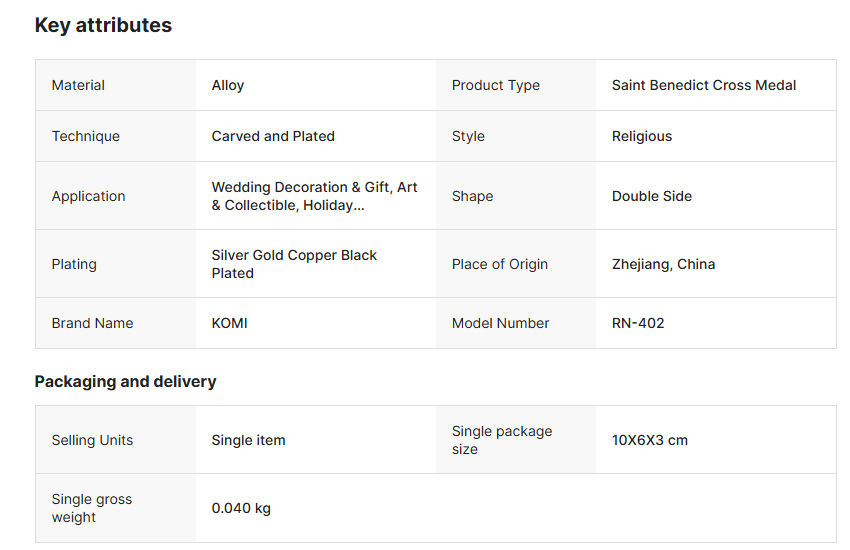Select the Silver Gold Copper Black Plated text
Image resolution: width=850 pixels, height=550 pixels.
tap(294, 264)
